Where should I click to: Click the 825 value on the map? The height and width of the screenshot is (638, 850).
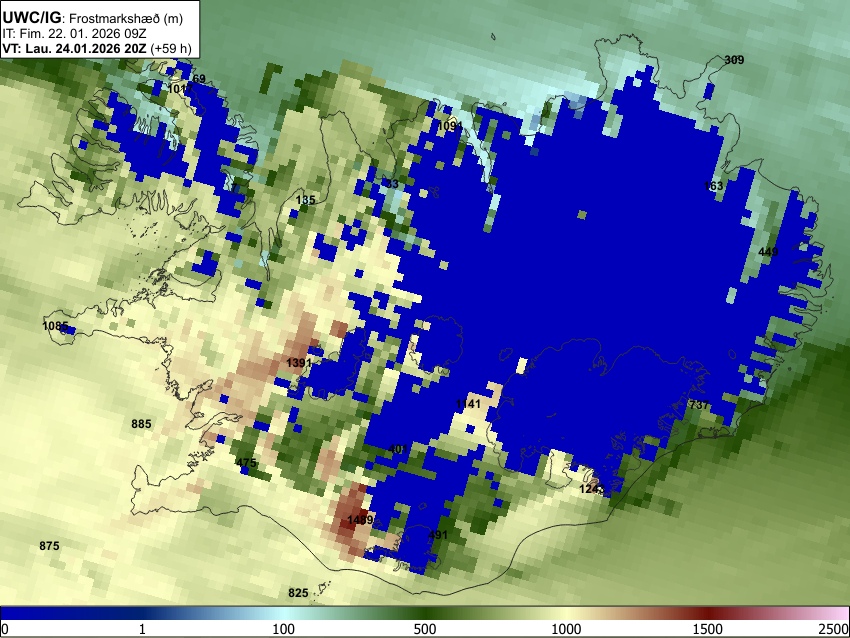coord(298,593)
